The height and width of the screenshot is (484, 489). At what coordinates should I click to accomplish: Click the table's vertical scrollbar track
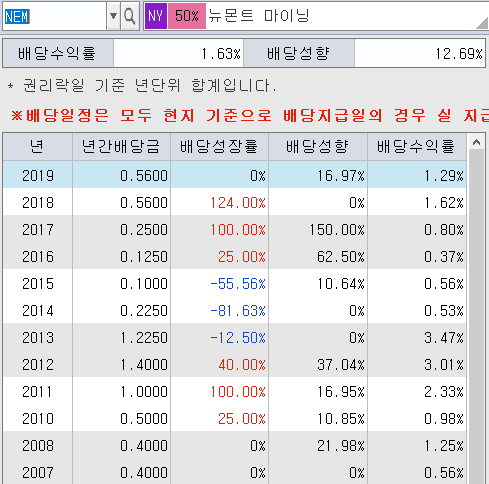pyautogui.click(x=476, y=317)
